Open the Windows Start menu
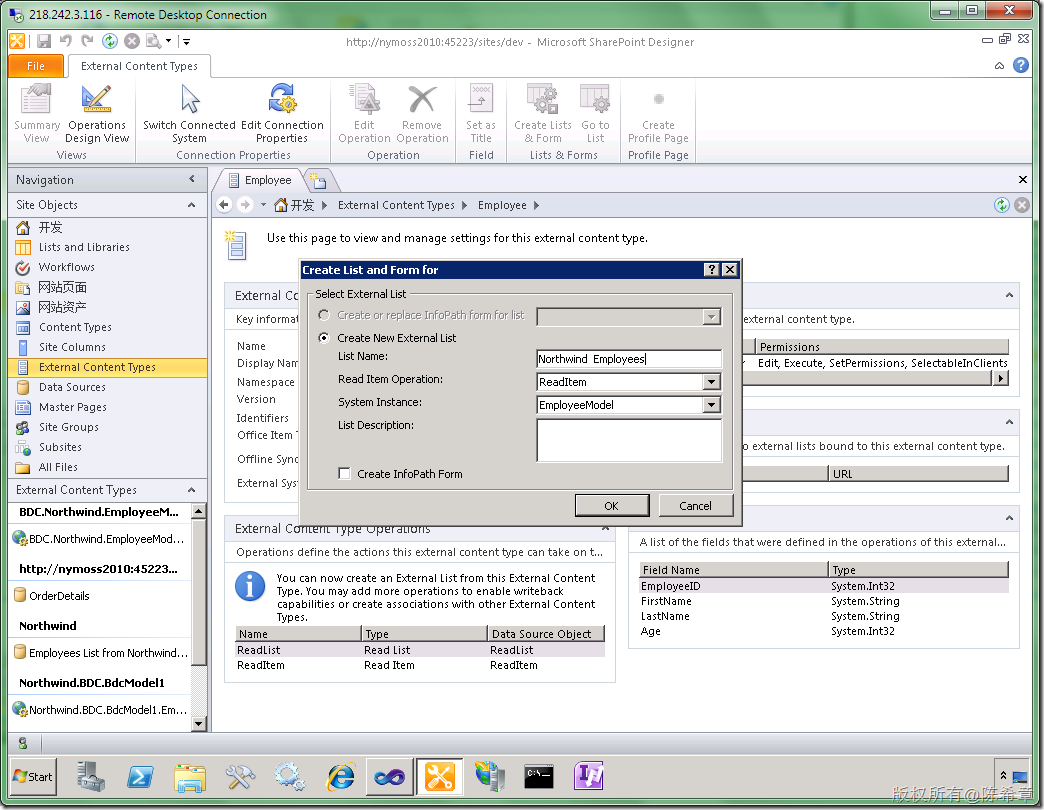The width and height of the screenshot is (1044, 810). (x=33, y=777)
